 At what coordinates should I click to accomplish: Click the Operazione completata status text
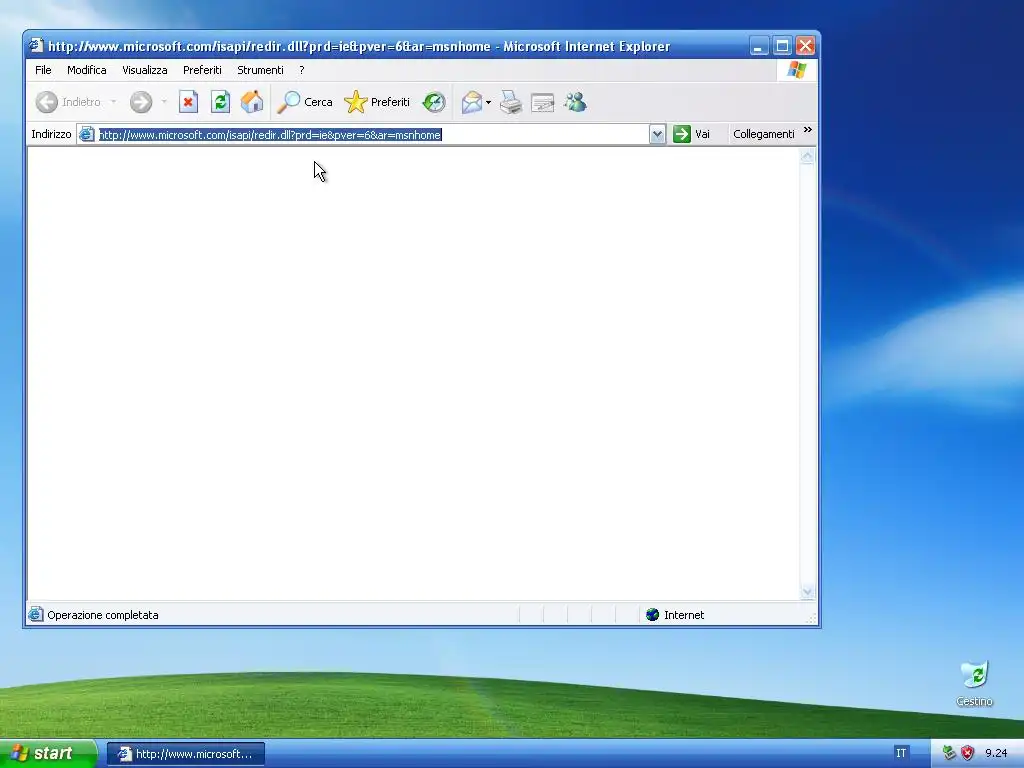103,615
